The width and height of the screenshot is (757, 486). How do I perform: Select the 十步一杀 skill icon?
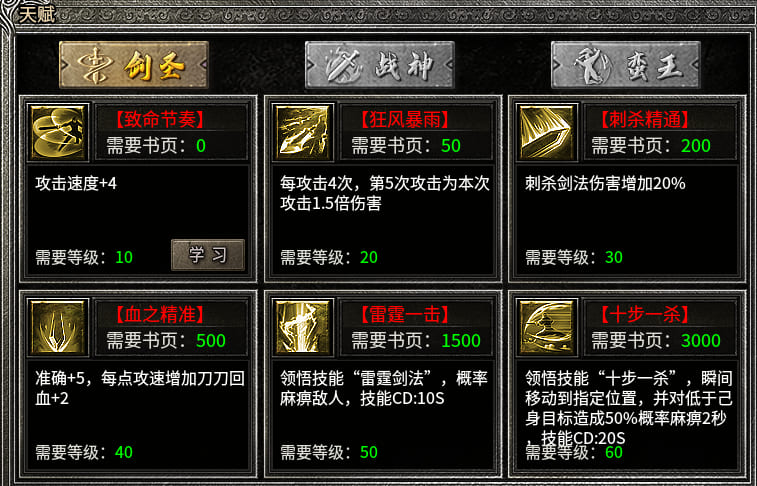547,327
